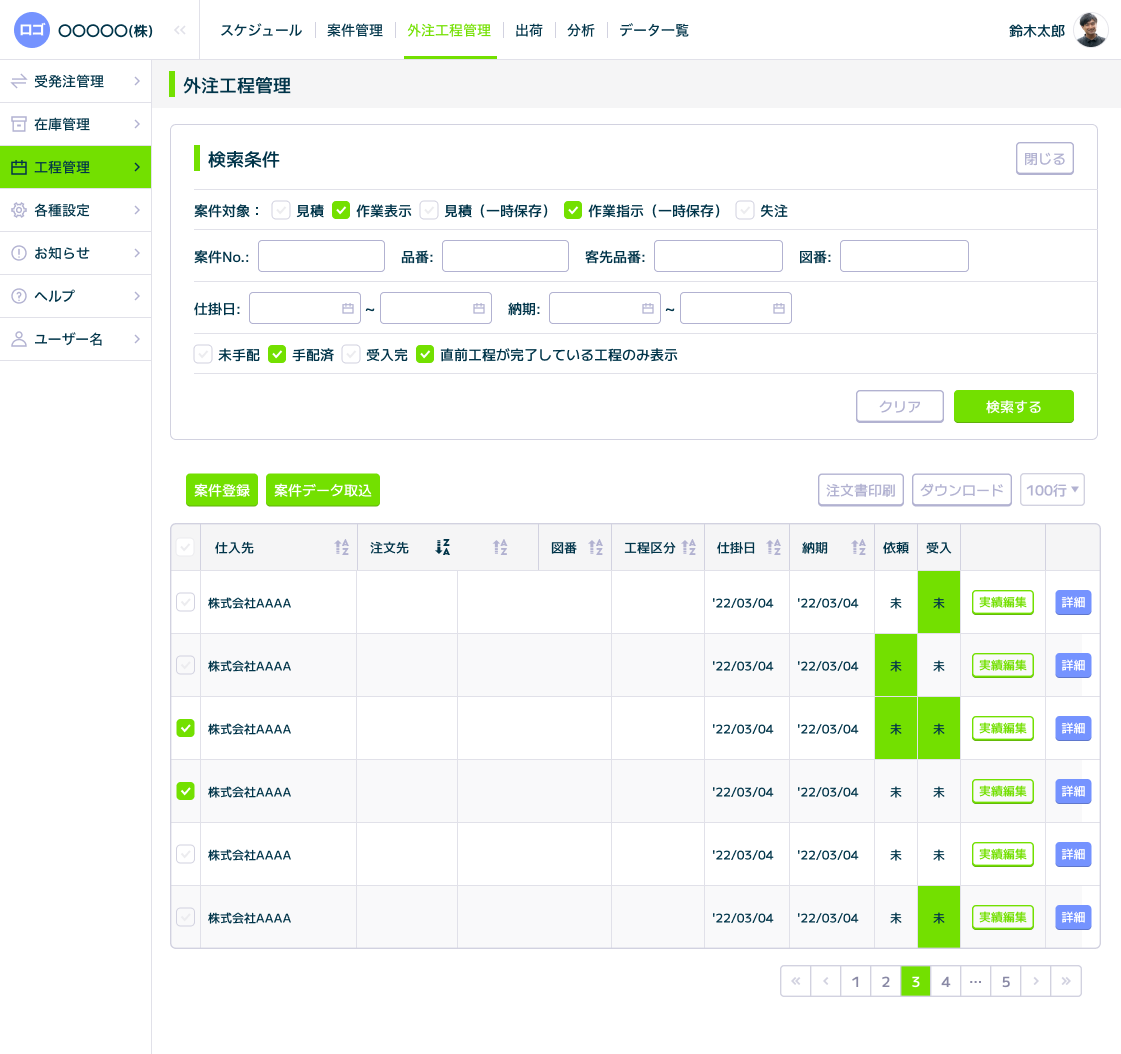The width and height of the screenshot is (1121, 1054).
Task: Uncheck the 作業表示 checkbox
Action: pyautogui.click(x=341, y=211)
